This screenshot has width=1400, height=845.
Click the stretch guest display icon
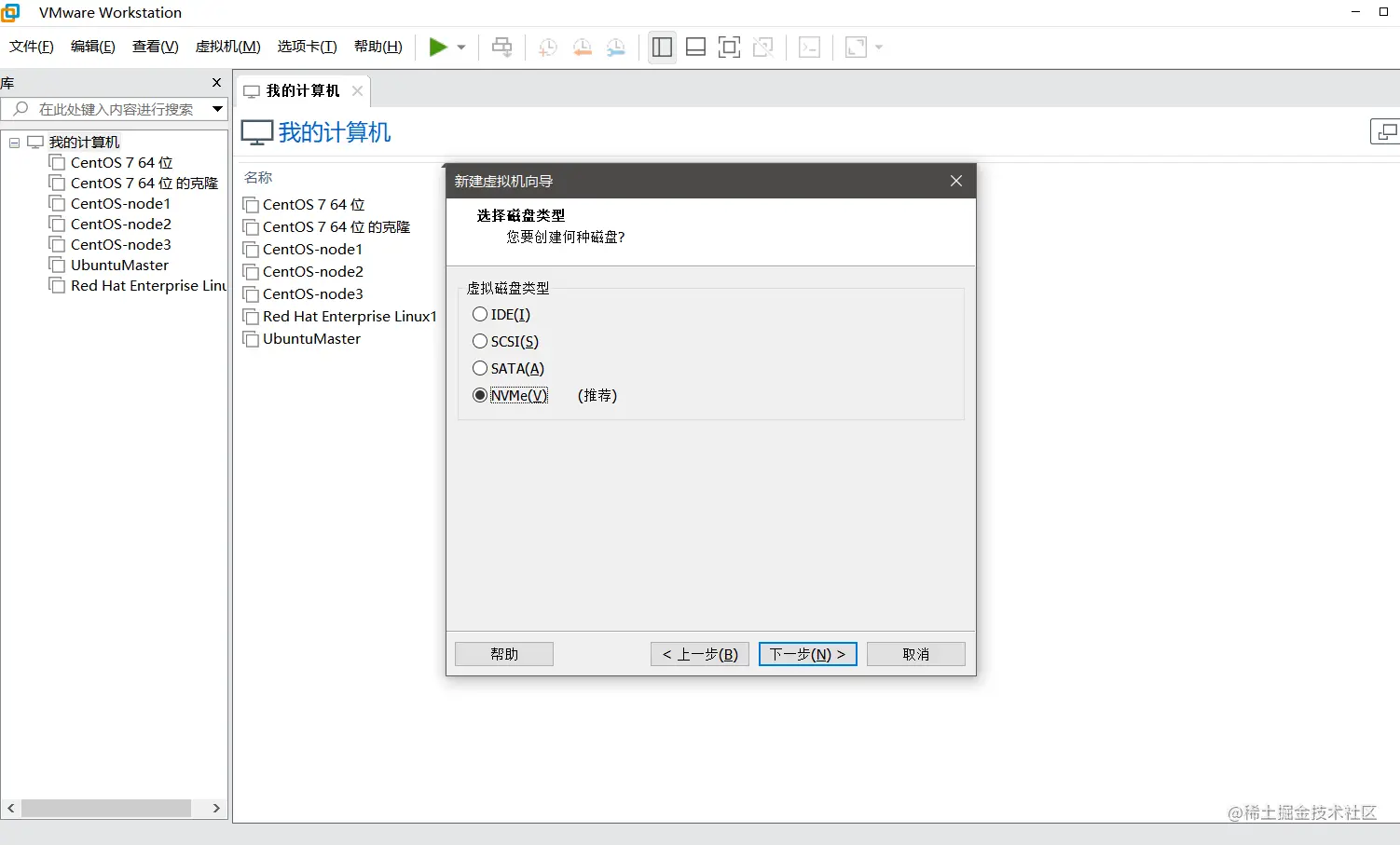(x=856, y=47)
